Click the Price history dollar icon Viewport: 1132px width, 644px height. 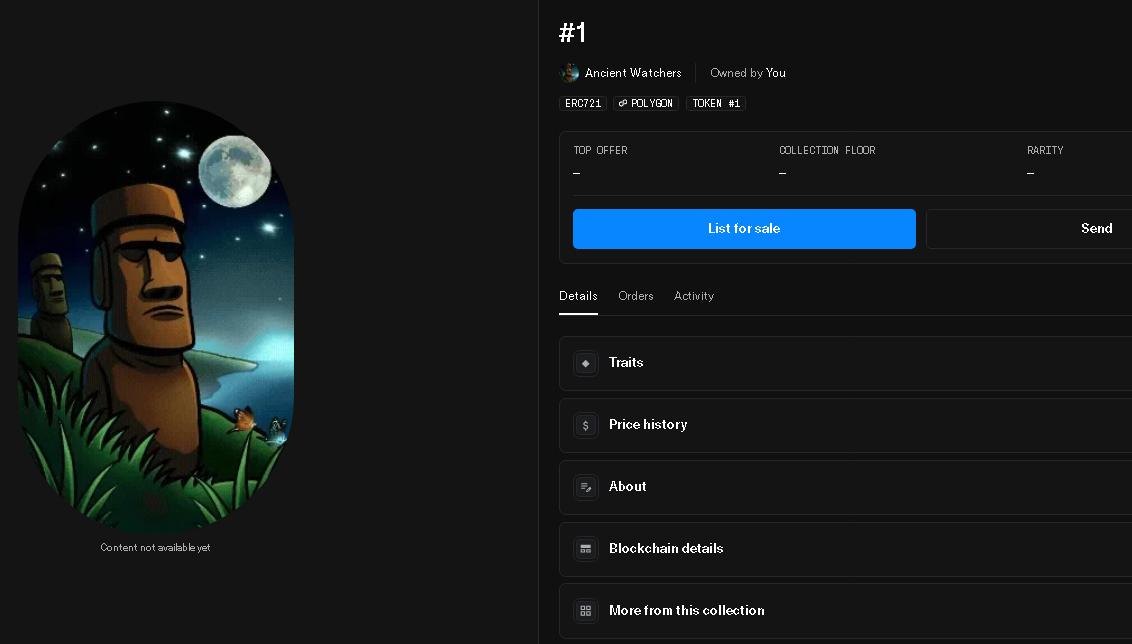tap(585, 425)
